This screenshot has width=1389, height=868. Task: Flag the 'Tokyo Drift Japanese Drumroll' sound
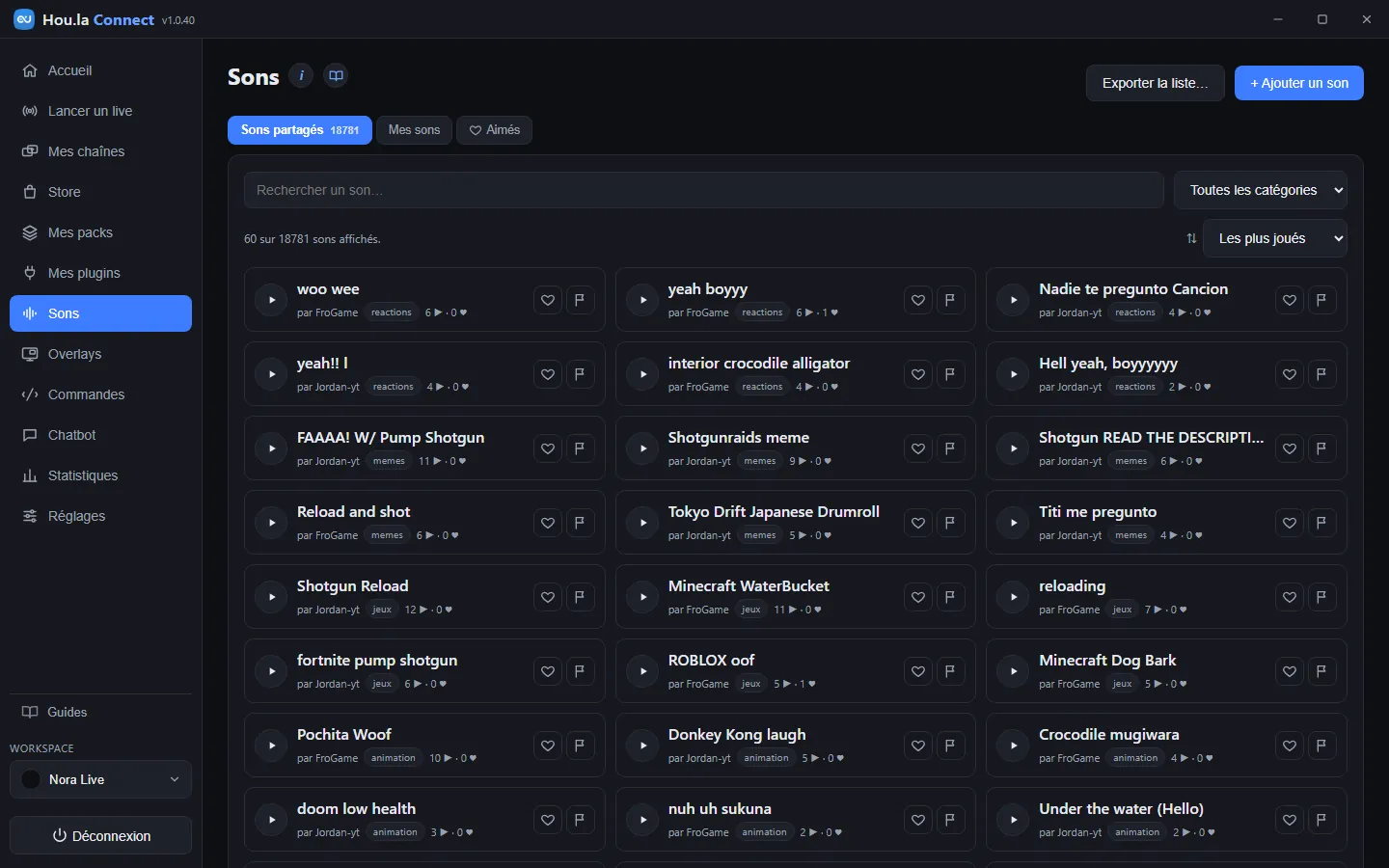[x=950, y=523]
